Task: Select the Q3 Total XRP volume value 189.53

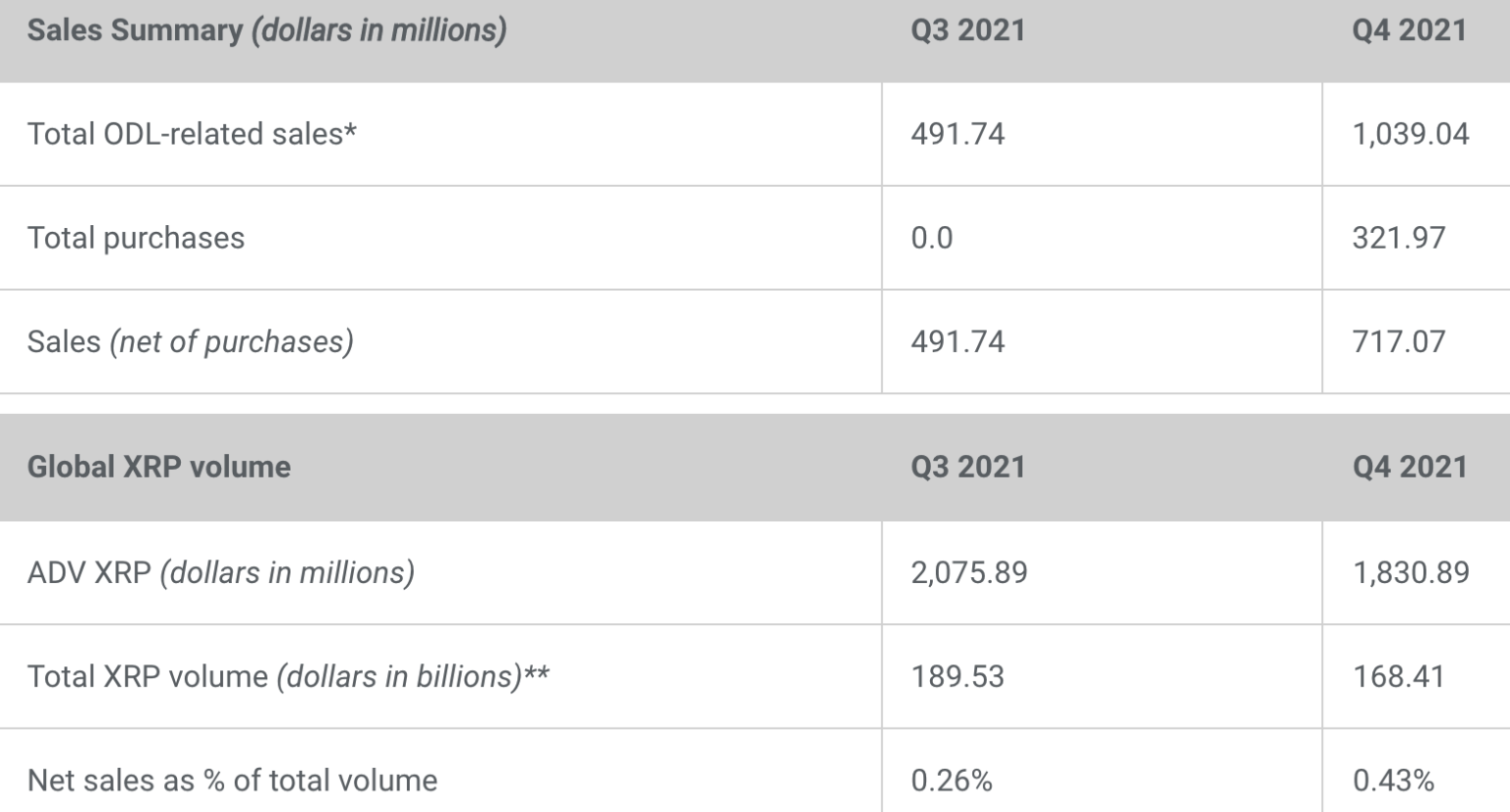Action: coord(958,676)
